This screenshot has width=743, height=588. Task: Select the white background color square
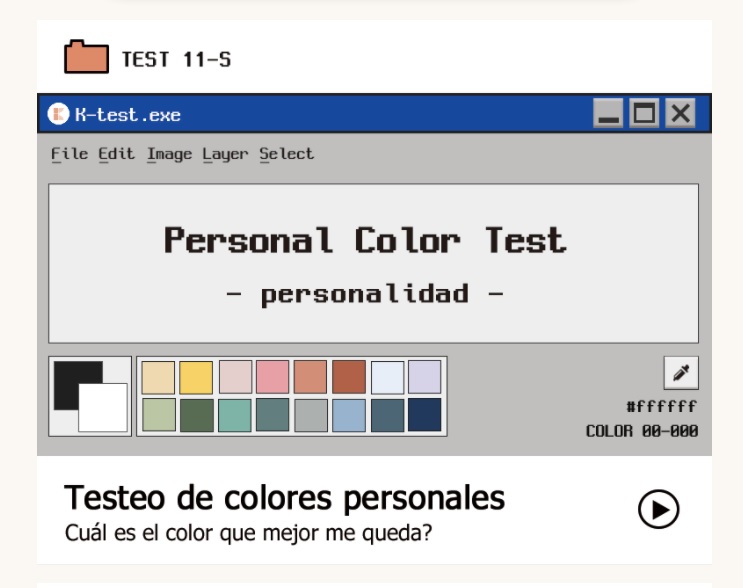103,407
